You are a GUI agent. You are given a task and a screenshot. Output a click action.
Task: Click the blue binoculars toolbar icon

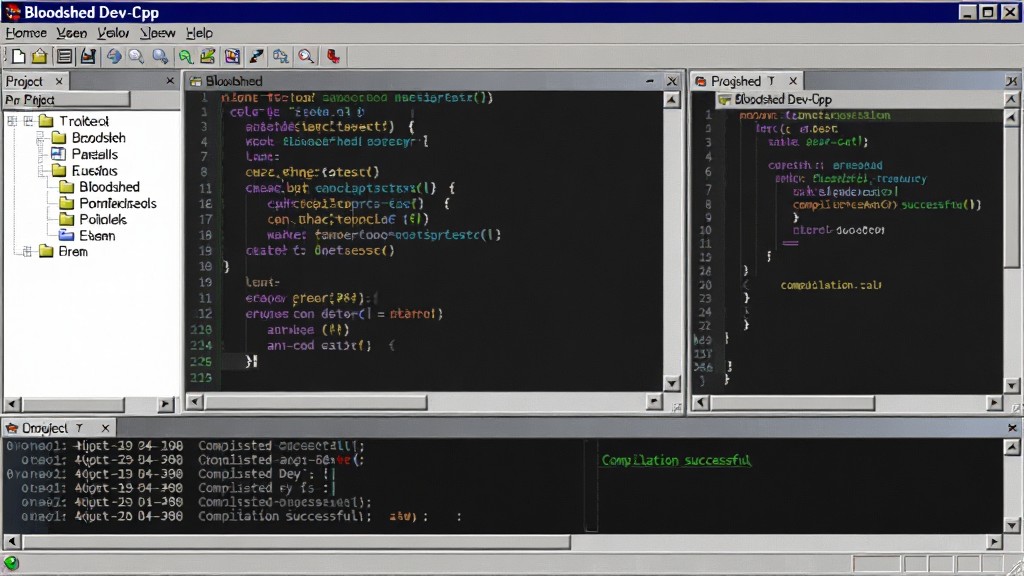coord(281,56)
